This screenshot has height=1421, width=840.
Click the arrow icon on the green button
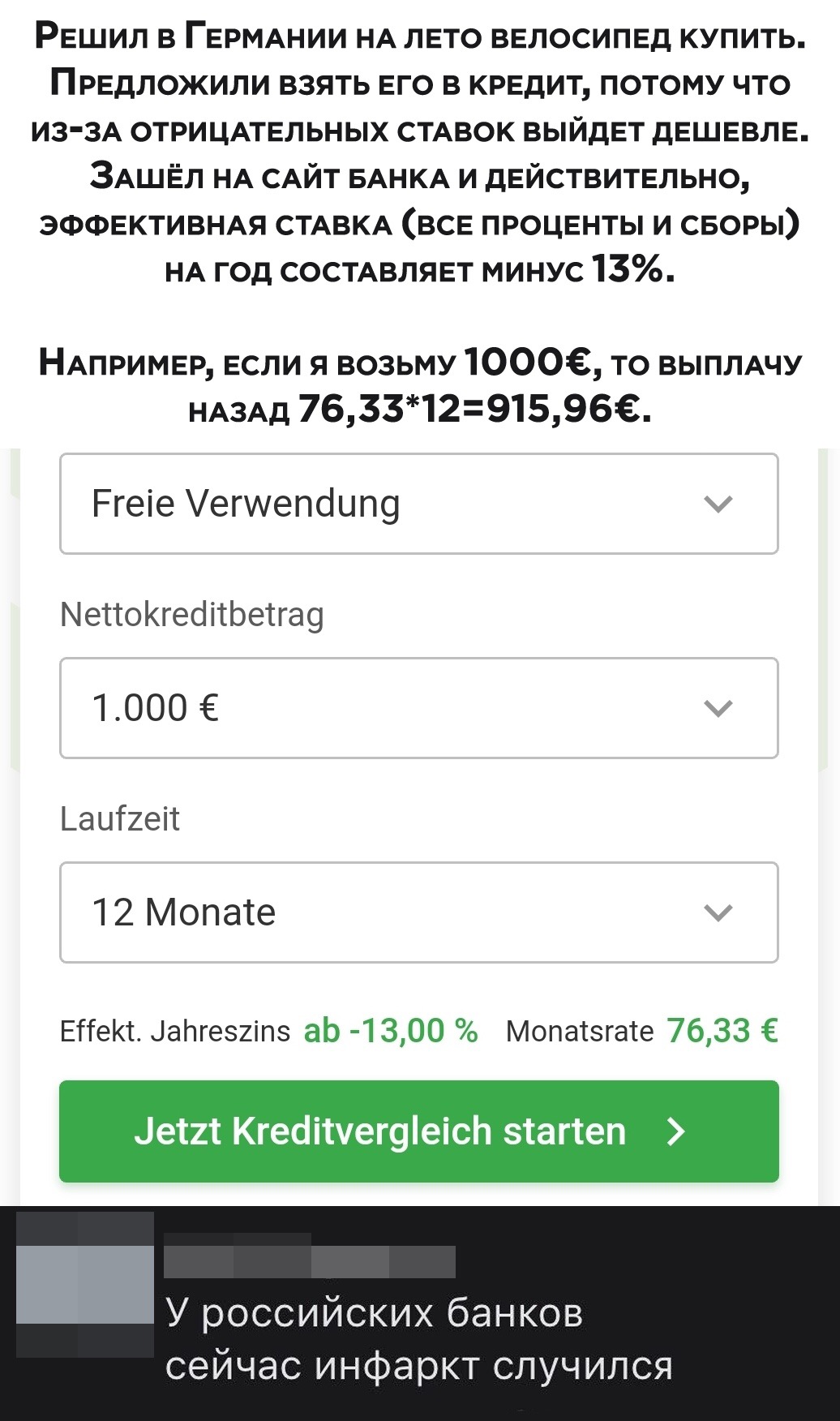[675, 1131]
